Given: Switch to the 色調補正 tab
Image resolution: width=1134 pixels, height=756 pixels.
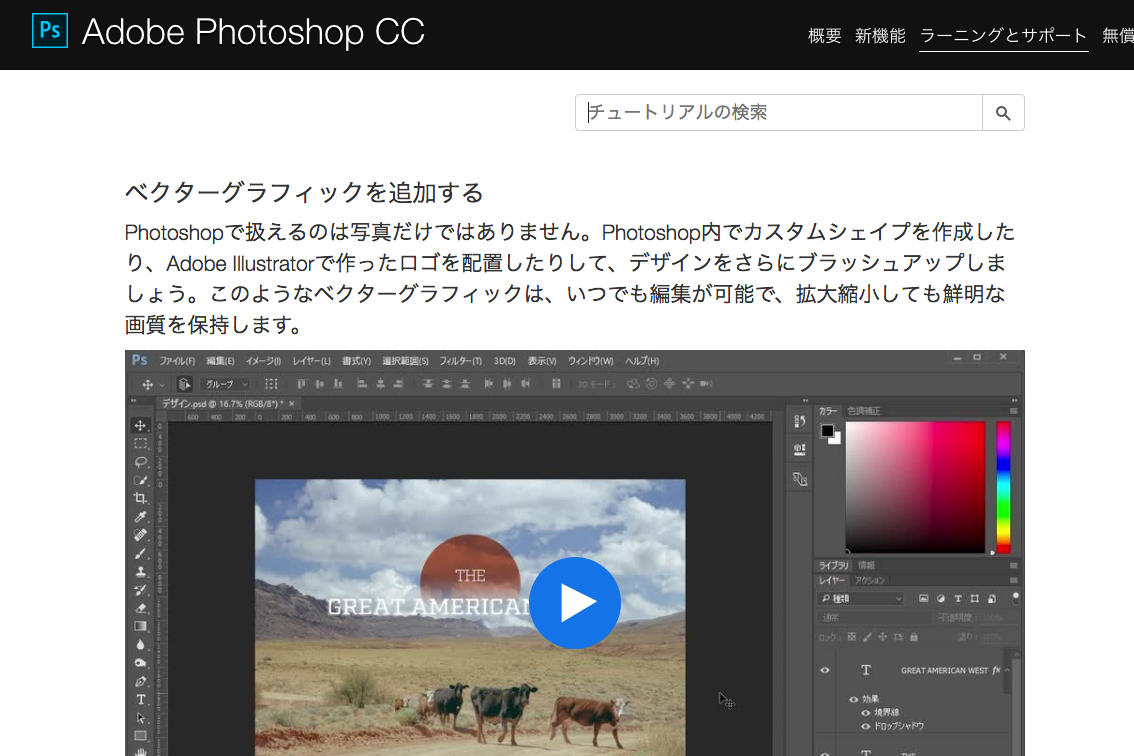Looking at the screenshot, I should click(864, 411).
